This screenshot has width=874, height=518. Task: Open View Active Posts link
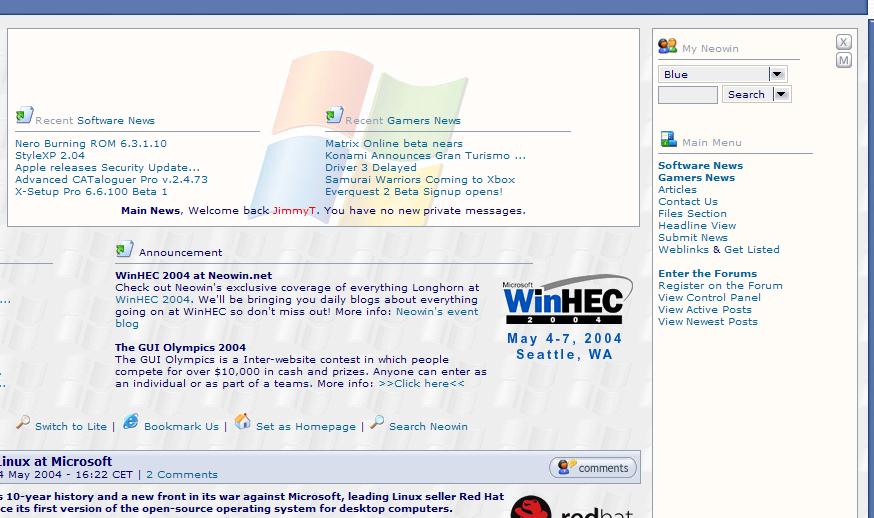coord(705,309)
